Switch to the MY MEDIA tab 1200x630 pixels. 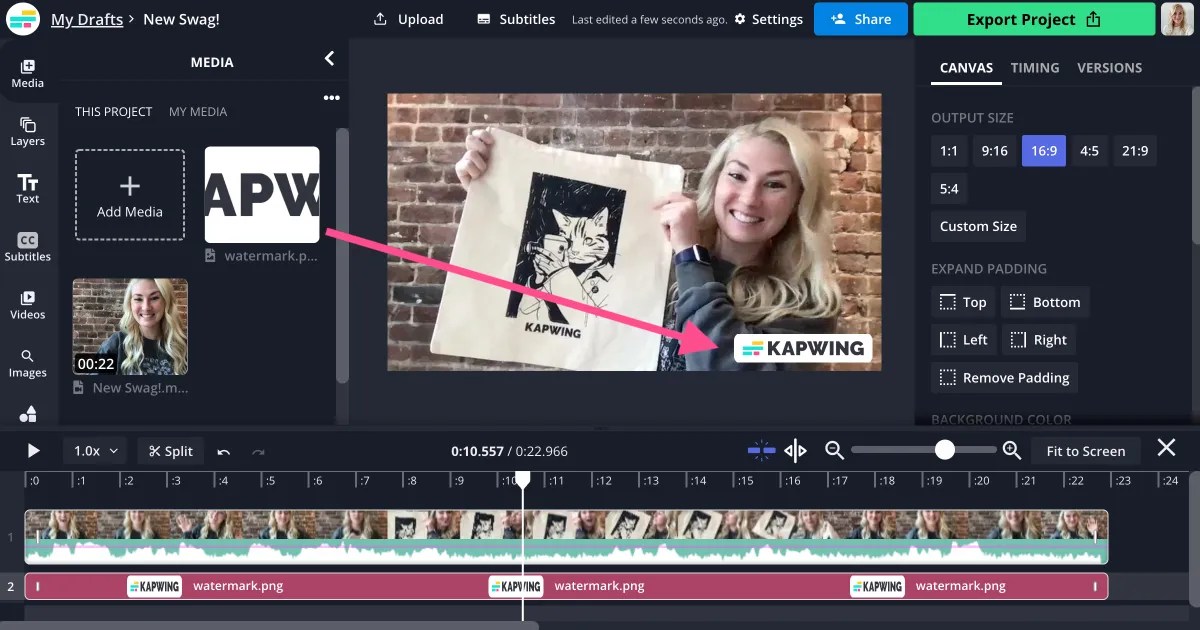pos(198,111)
